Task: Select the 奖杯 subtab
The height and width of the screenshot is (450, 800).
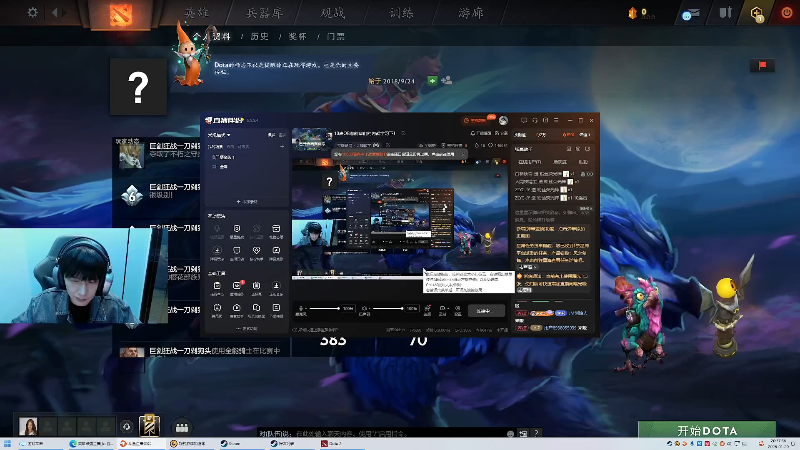Action: point(297,36)
